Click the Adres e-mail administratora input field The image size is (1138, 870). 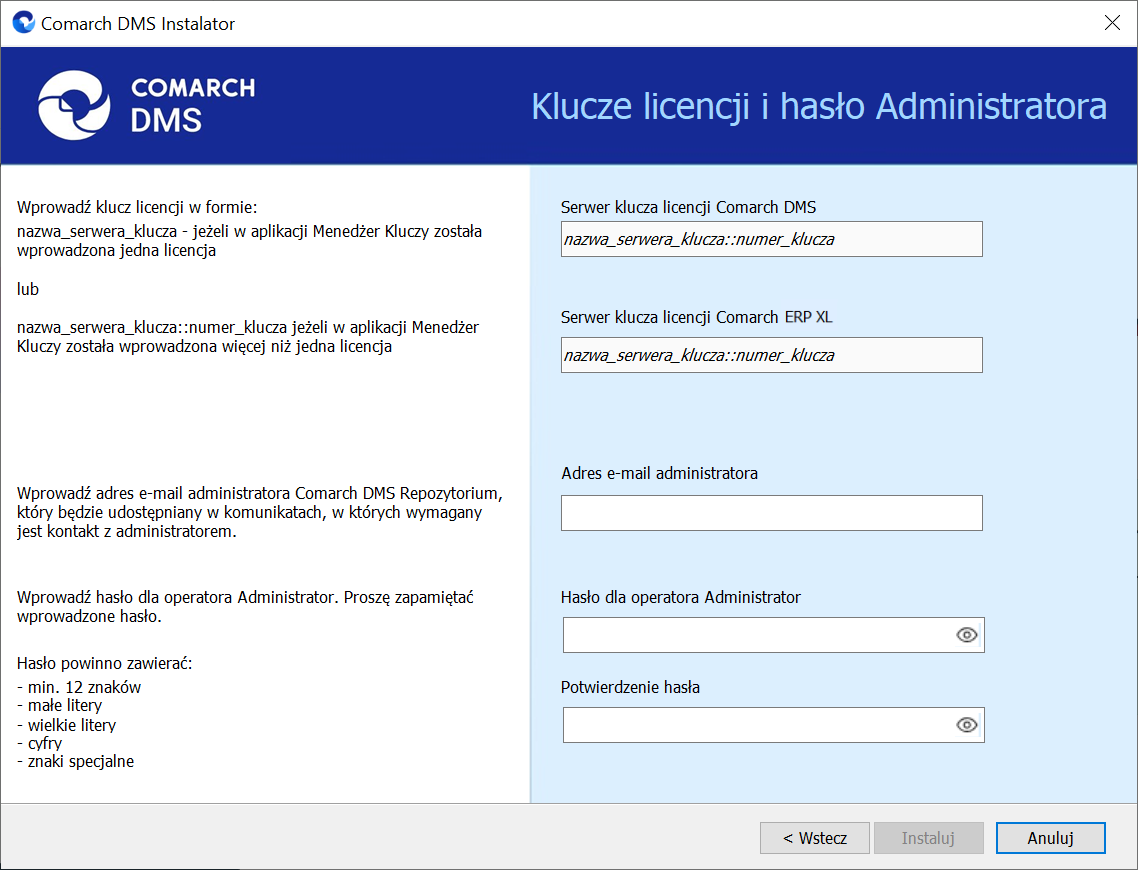pyautogui.click(x=771, y=513)
